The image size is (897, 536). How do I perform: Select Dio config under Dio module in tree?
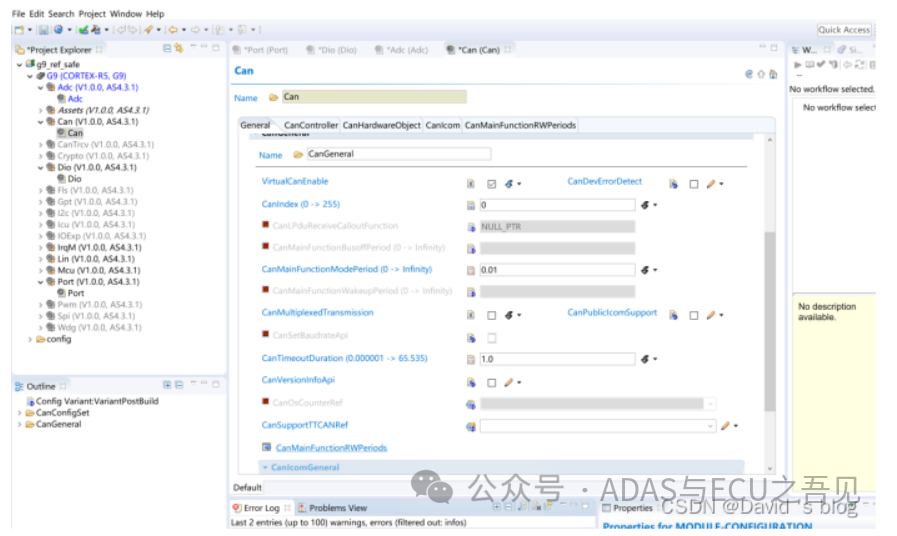(x=74, y=179)
